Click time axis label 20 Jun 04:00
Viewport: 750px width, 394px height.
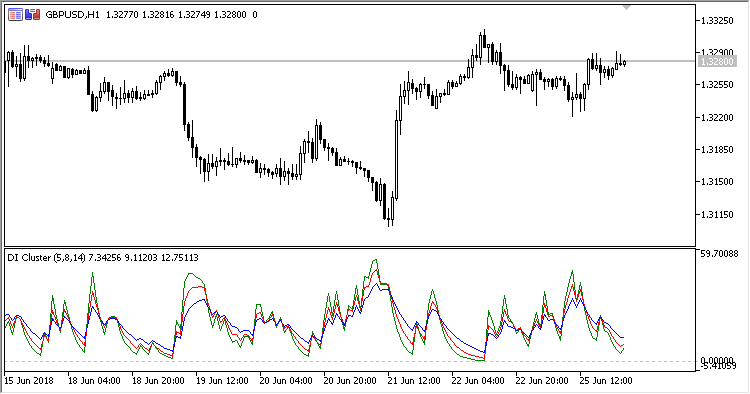(x=286, y=381)
